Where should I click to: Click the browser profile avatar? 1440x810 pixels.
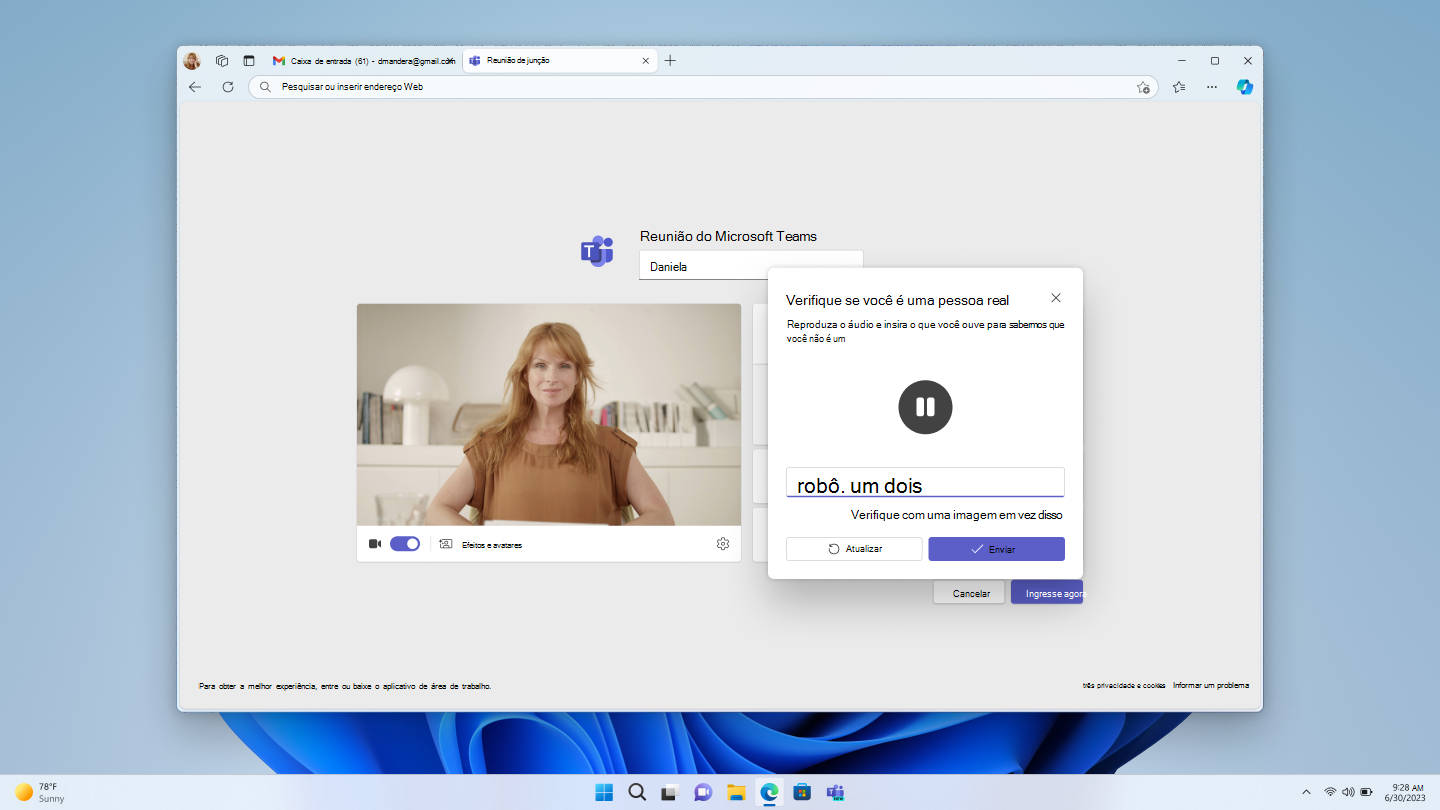[192, 61]
